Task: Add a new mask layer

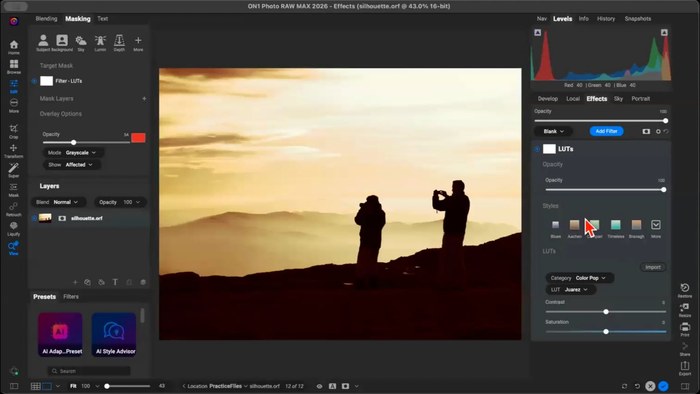Action: coord(144,99)
